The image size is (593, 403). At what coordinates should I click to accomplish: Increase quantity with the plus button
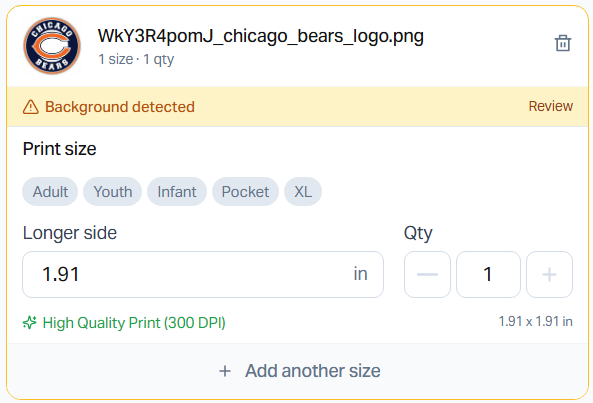click(549, 274)
